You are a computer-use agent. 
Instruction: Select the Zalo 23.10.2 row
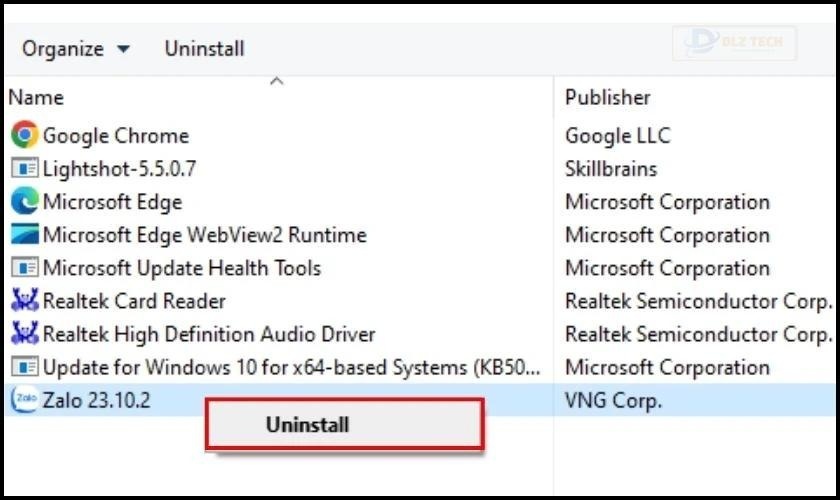(x=96, y=400)
